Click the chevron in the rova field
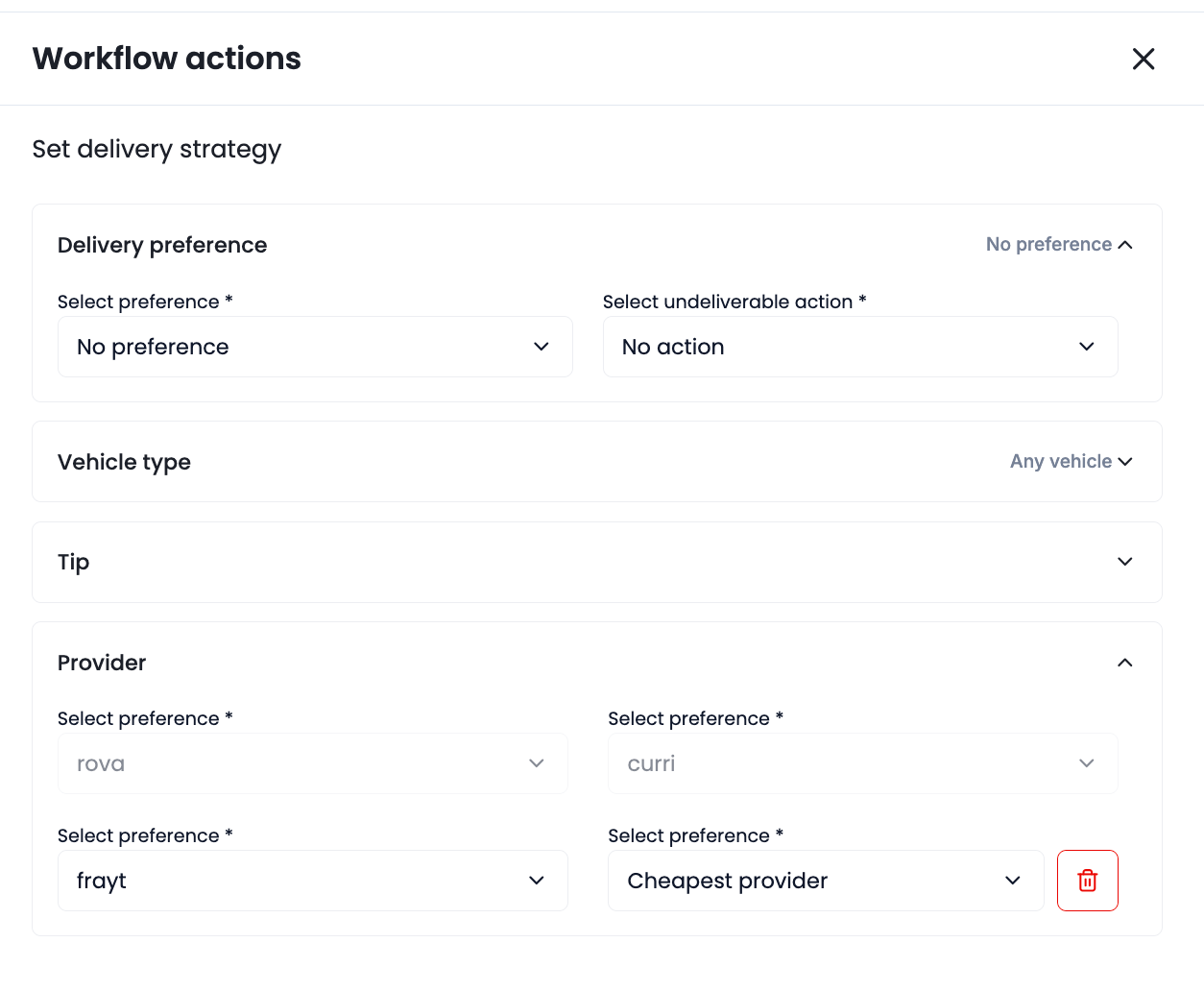This screenshot has width=1204, height=991. [537, 763]
